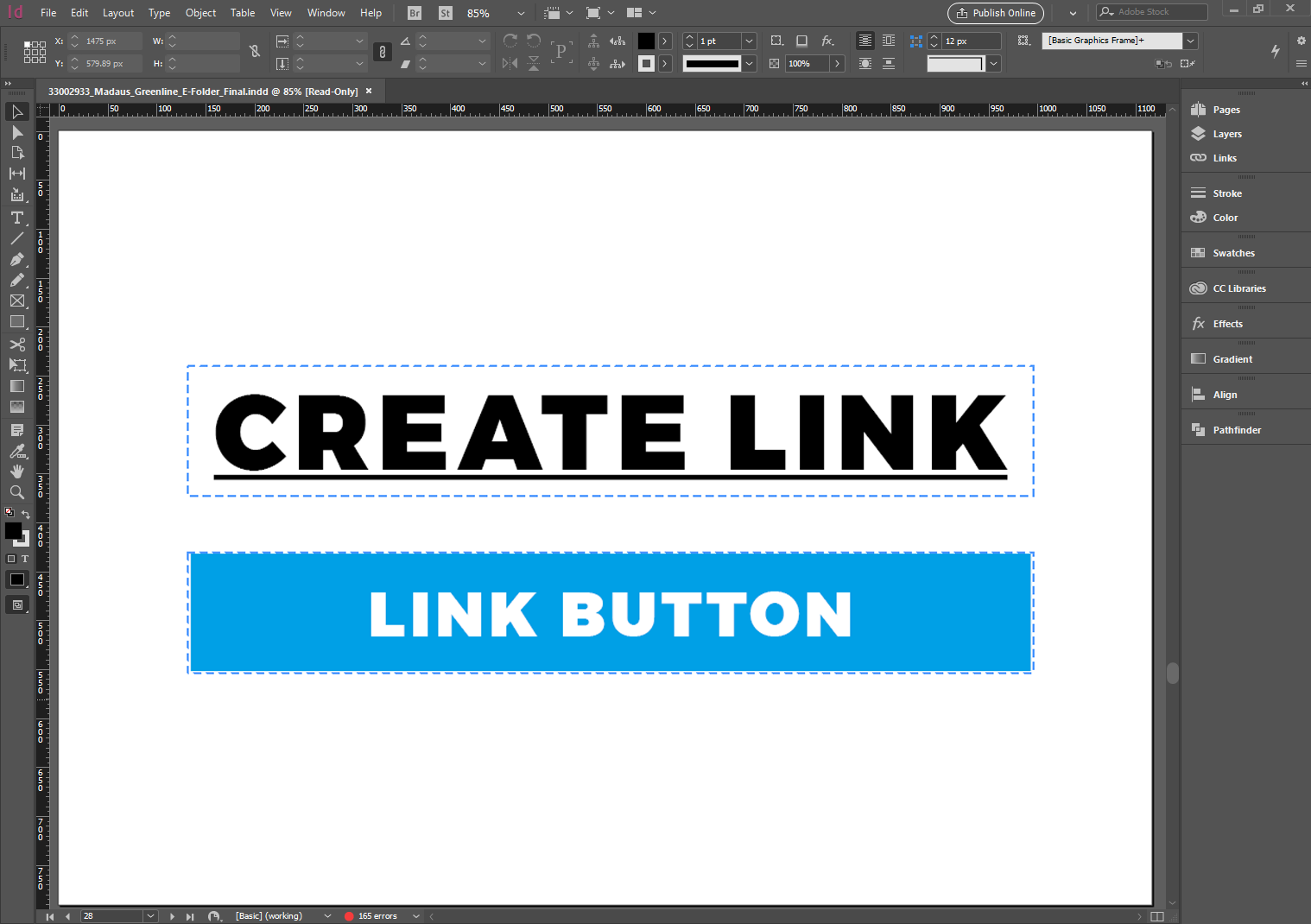Activate the Eyedropper tool
The width and height of the screenshot is (1311, 924).
tap(17, 451)
